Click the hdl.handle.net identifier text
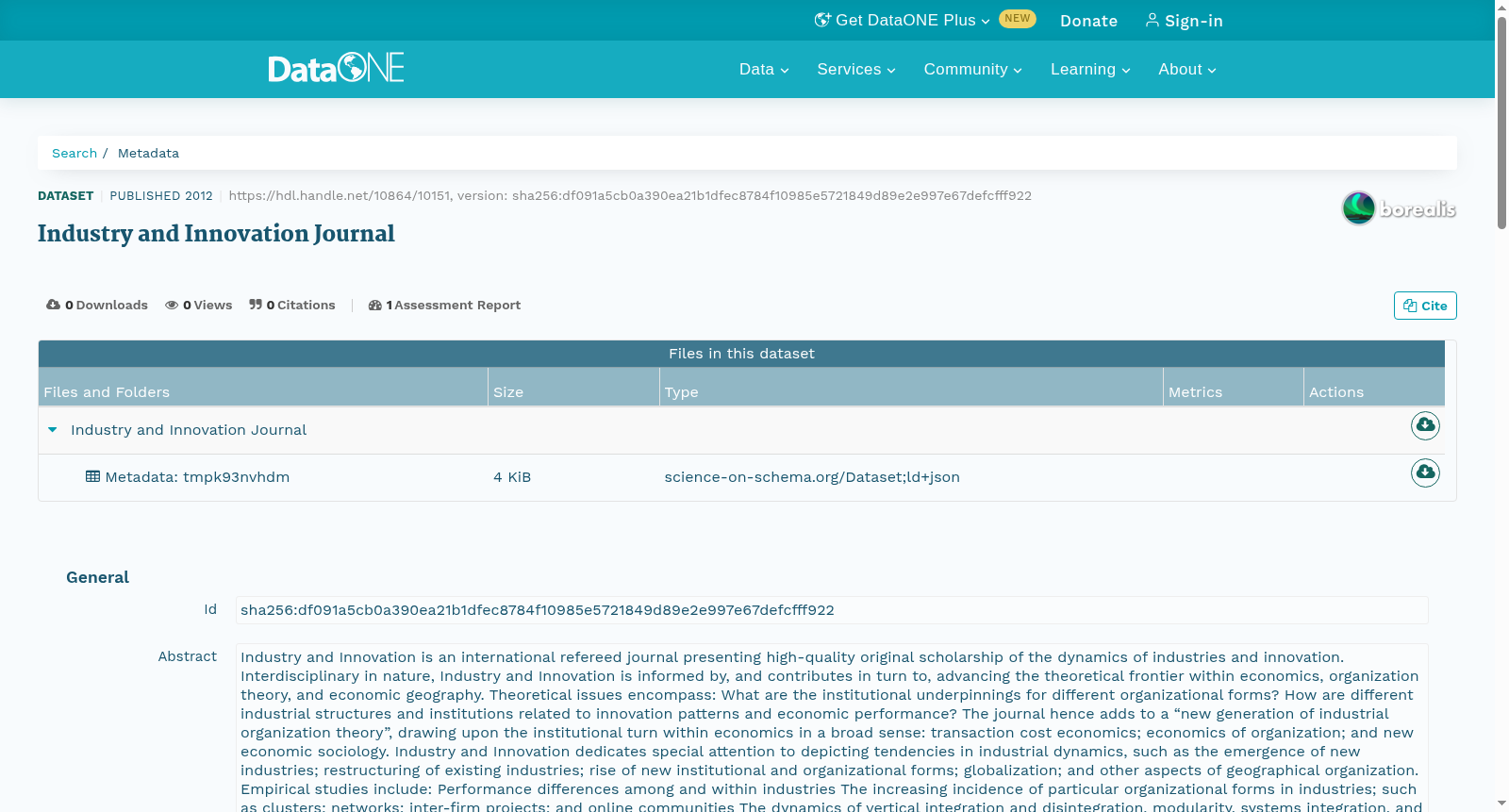This screenshot has height=812, width=1509. 630,196
